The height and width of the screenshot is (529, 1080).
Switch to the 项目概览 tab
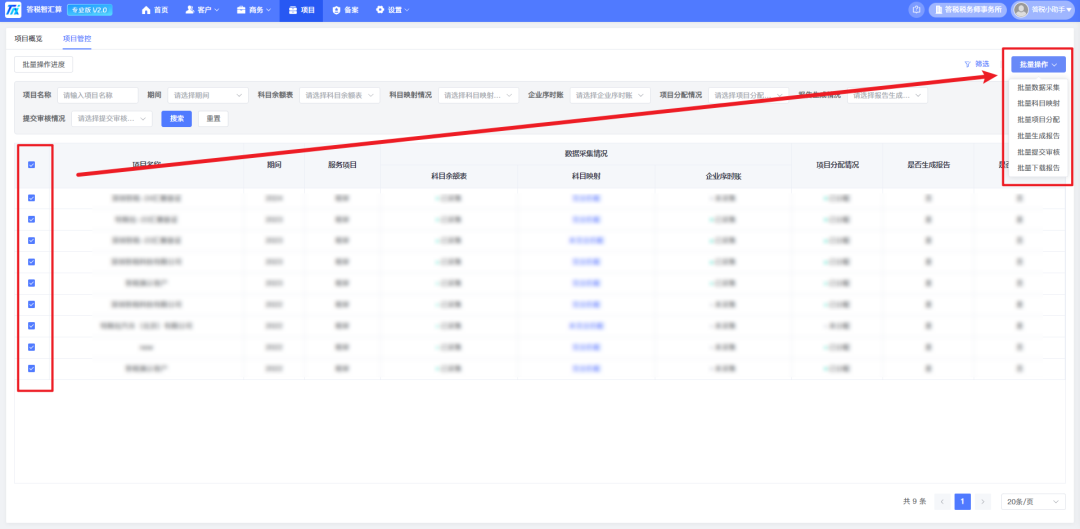(x=28, y=39)
